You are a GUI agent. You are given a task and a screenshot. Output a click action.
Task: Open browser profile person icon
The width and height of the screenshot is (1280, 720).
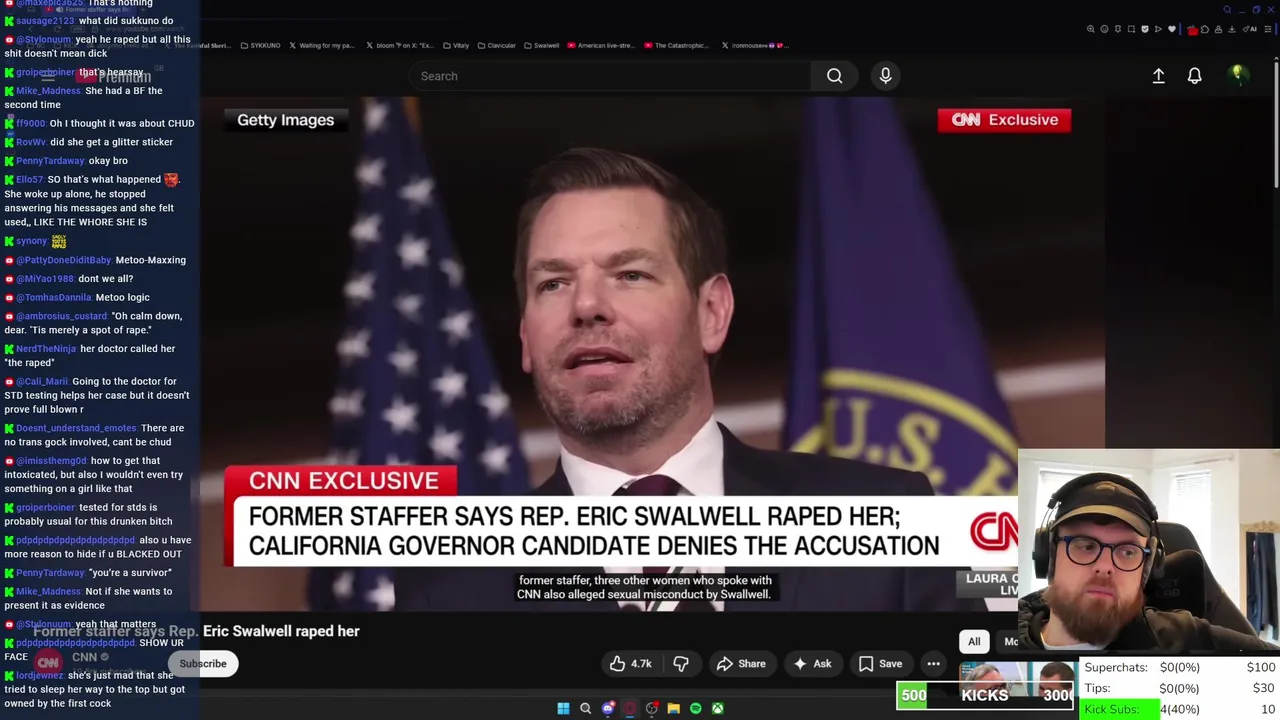tap(1218, 29)
